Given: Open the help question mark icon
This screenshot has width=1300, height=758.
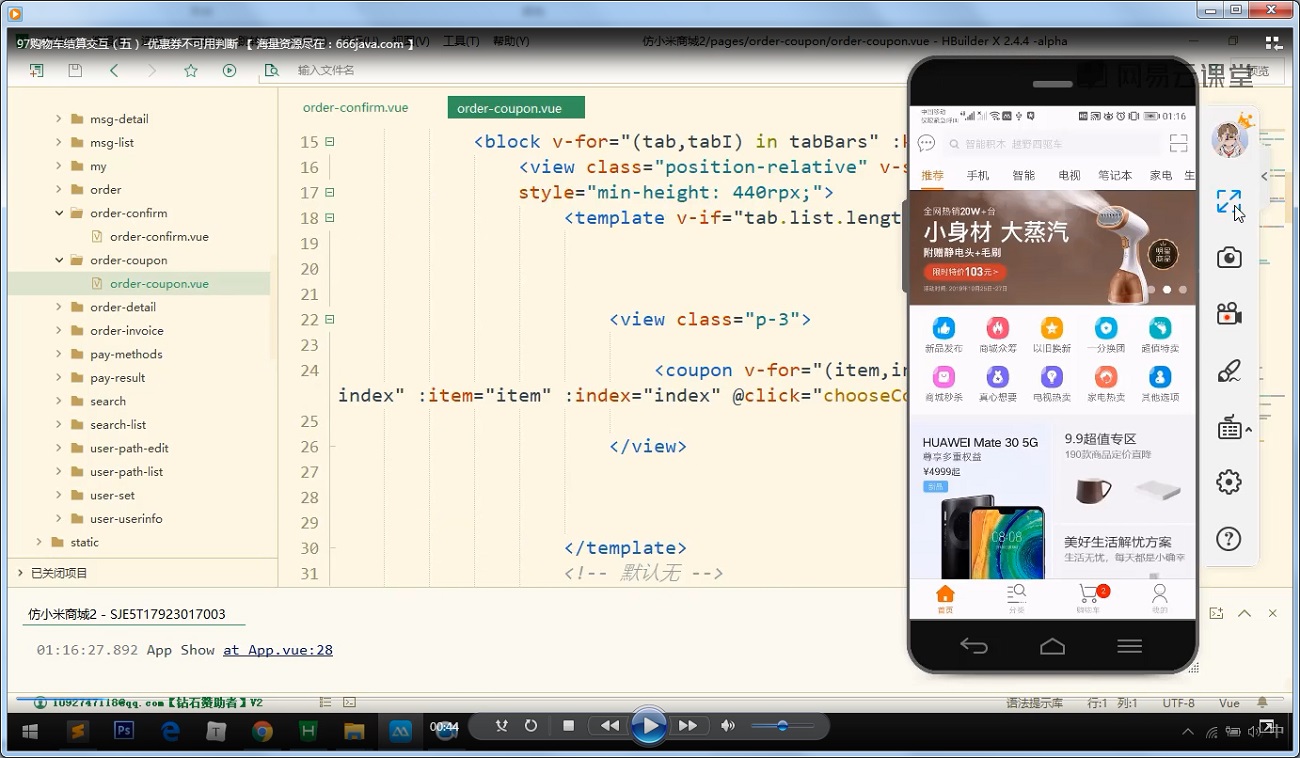Looking at the screenshot, I should pyautogui.click(x=1229, y=539).
